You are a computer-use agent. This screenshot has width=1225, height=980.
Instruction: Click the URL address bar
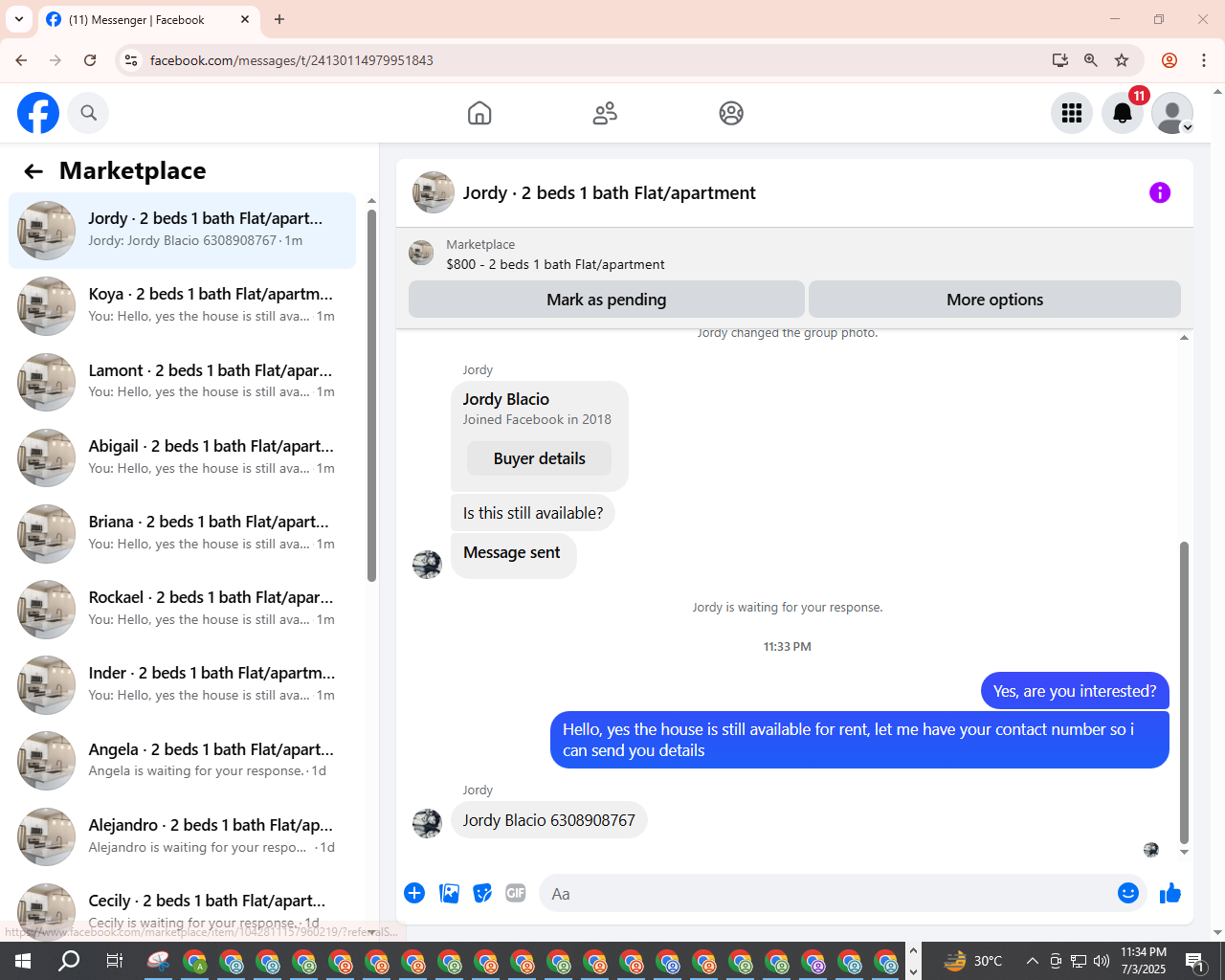[x=593, y=60]
